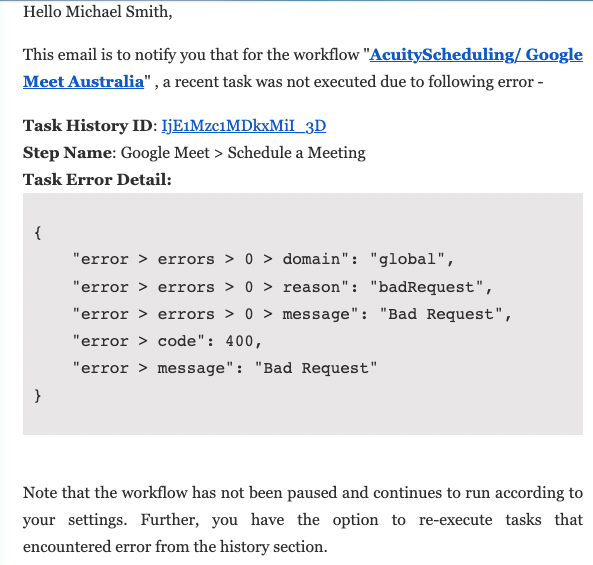Open Task History ID link IjE1Mzc1MDkxMiI_3D
Image resolution: width=593 pixels, height=565 pixels.
pos(244,126)
